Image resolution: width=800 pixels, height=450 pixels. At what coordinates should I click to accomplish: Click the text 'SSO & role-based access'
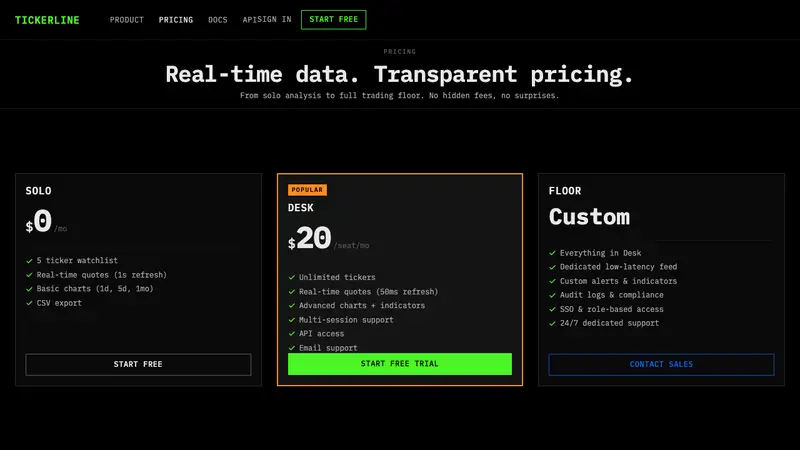(x=612, y=309)
